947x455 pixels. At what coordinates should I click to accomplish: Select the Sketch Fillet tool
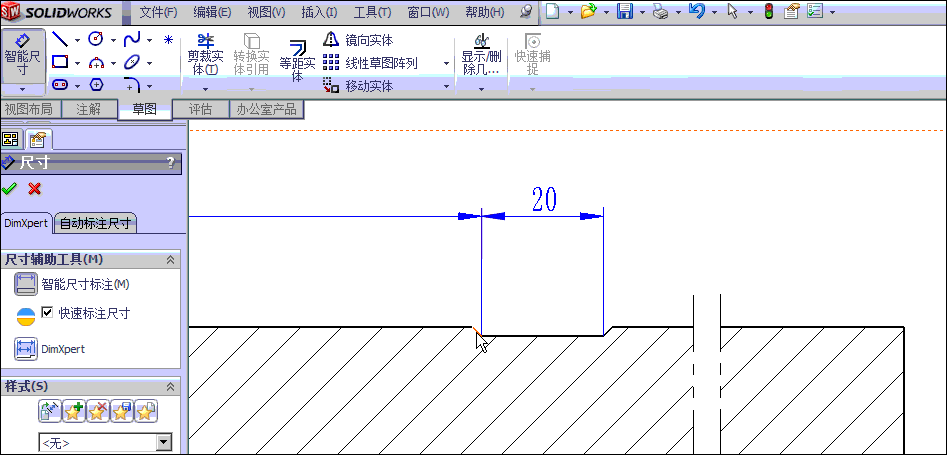132,85
